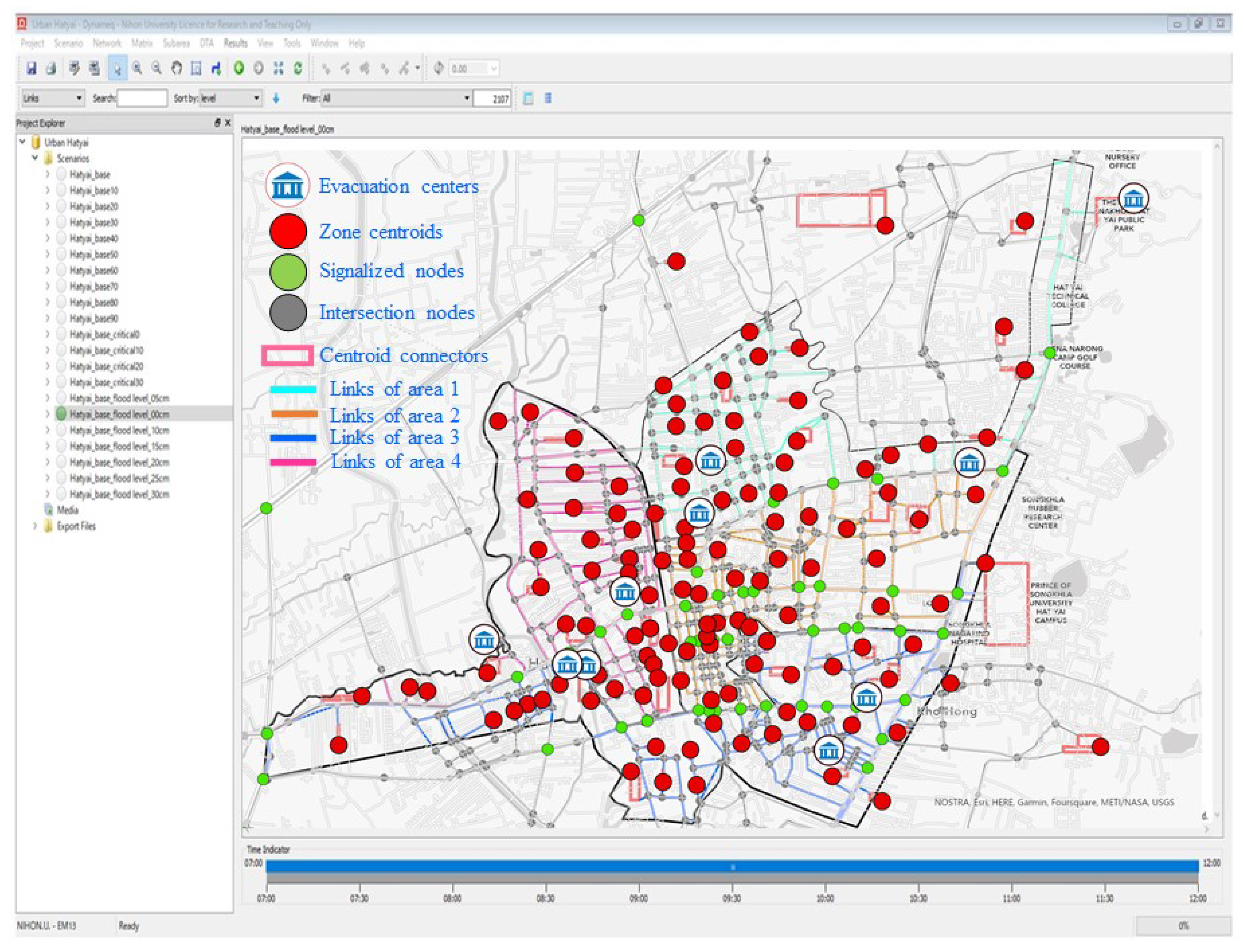This screenshot has height=952, width=1244.
Task: Click the blue Time Indicator bar
Action: pos(732,866)
